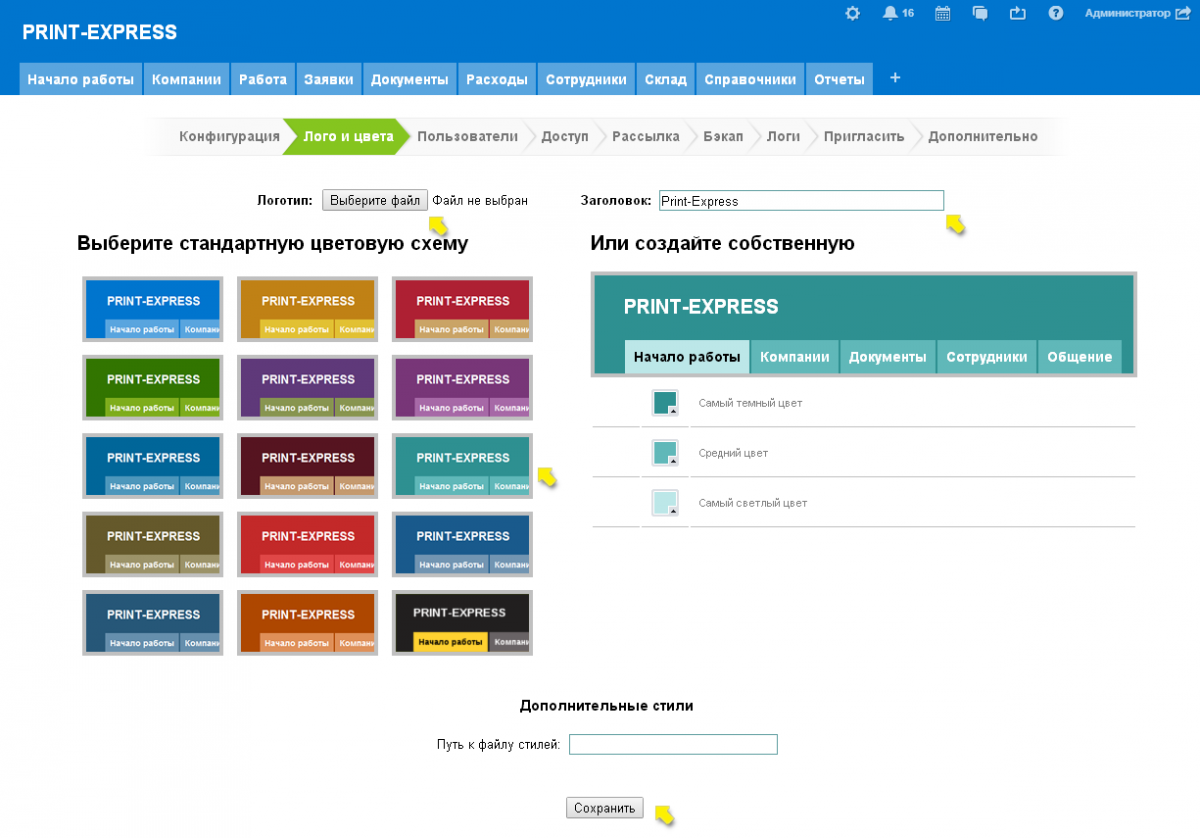The height and width of the screenshot is (838, 1200).
Task: Open the Справочники menu tab
Action: click(x=750, y=80)
